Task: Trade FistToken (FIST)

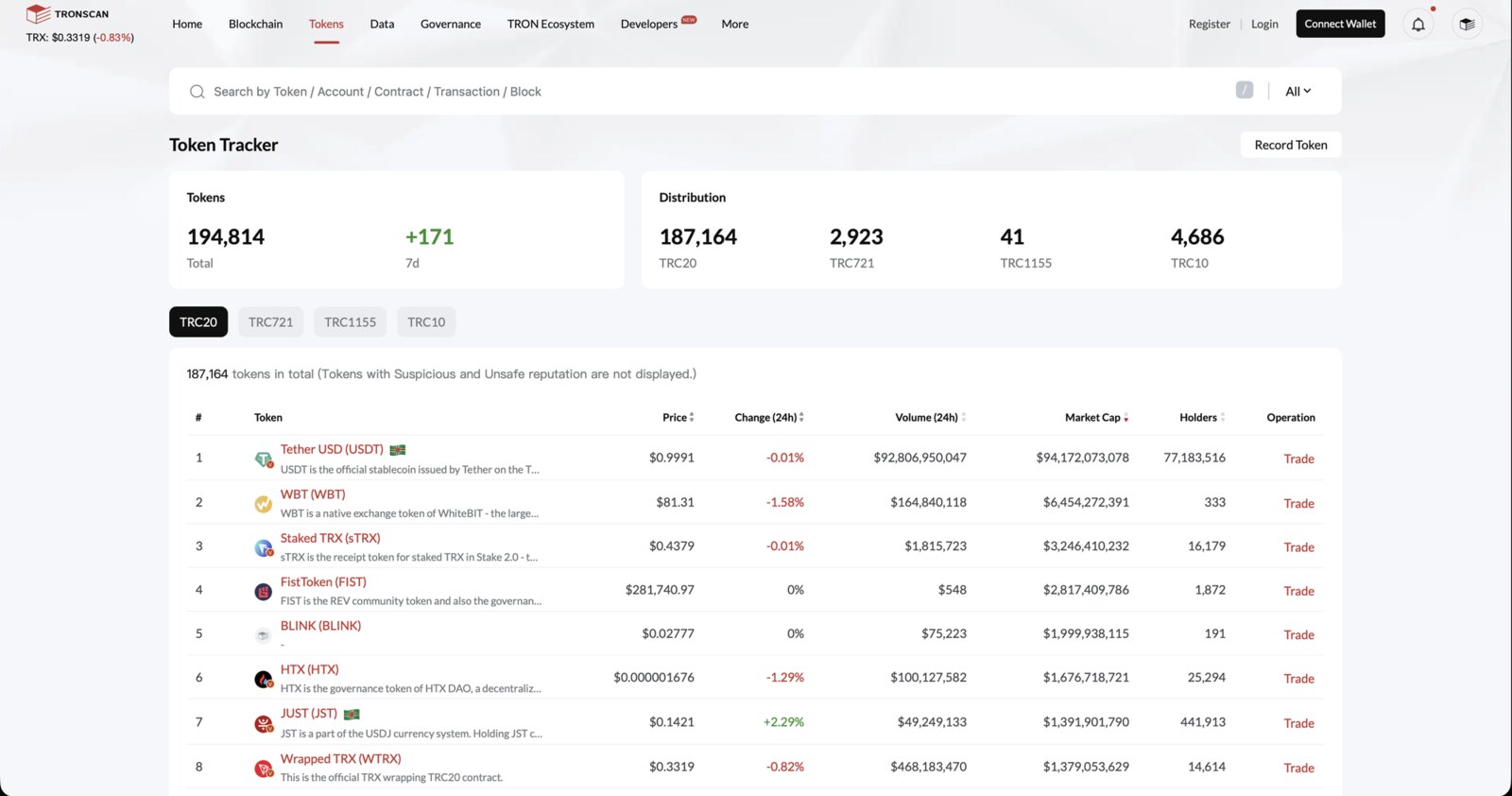Action: pyautogui.click(x=1298, y=591)
